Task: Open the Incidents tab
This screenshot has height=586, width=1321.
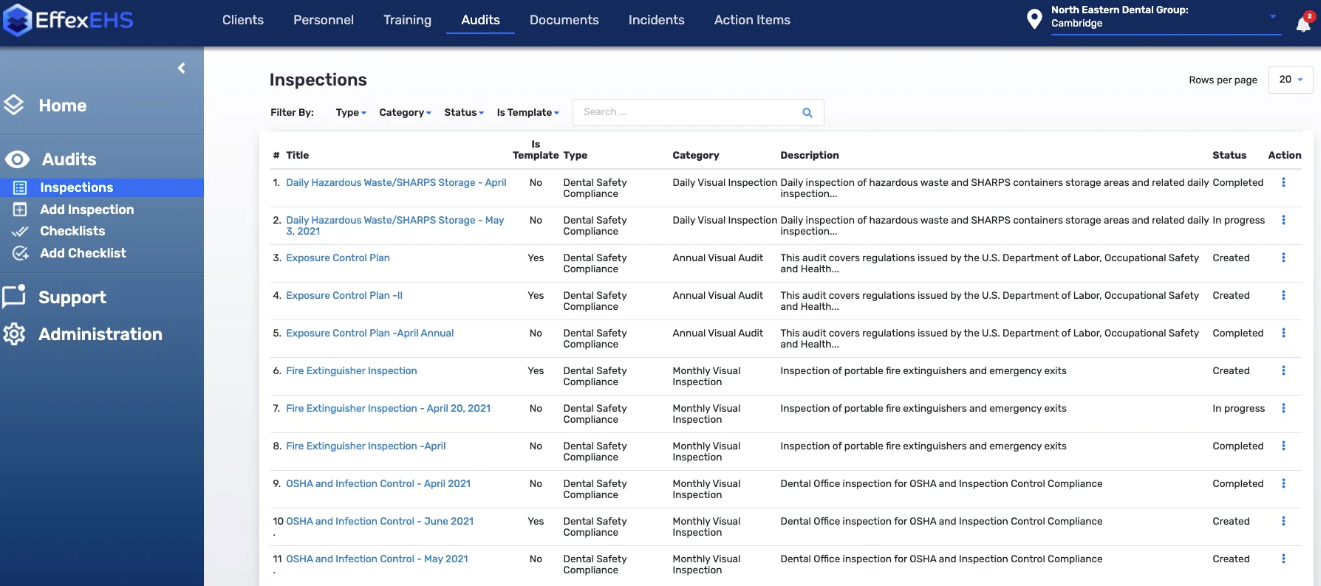Action: coord(656,20)
